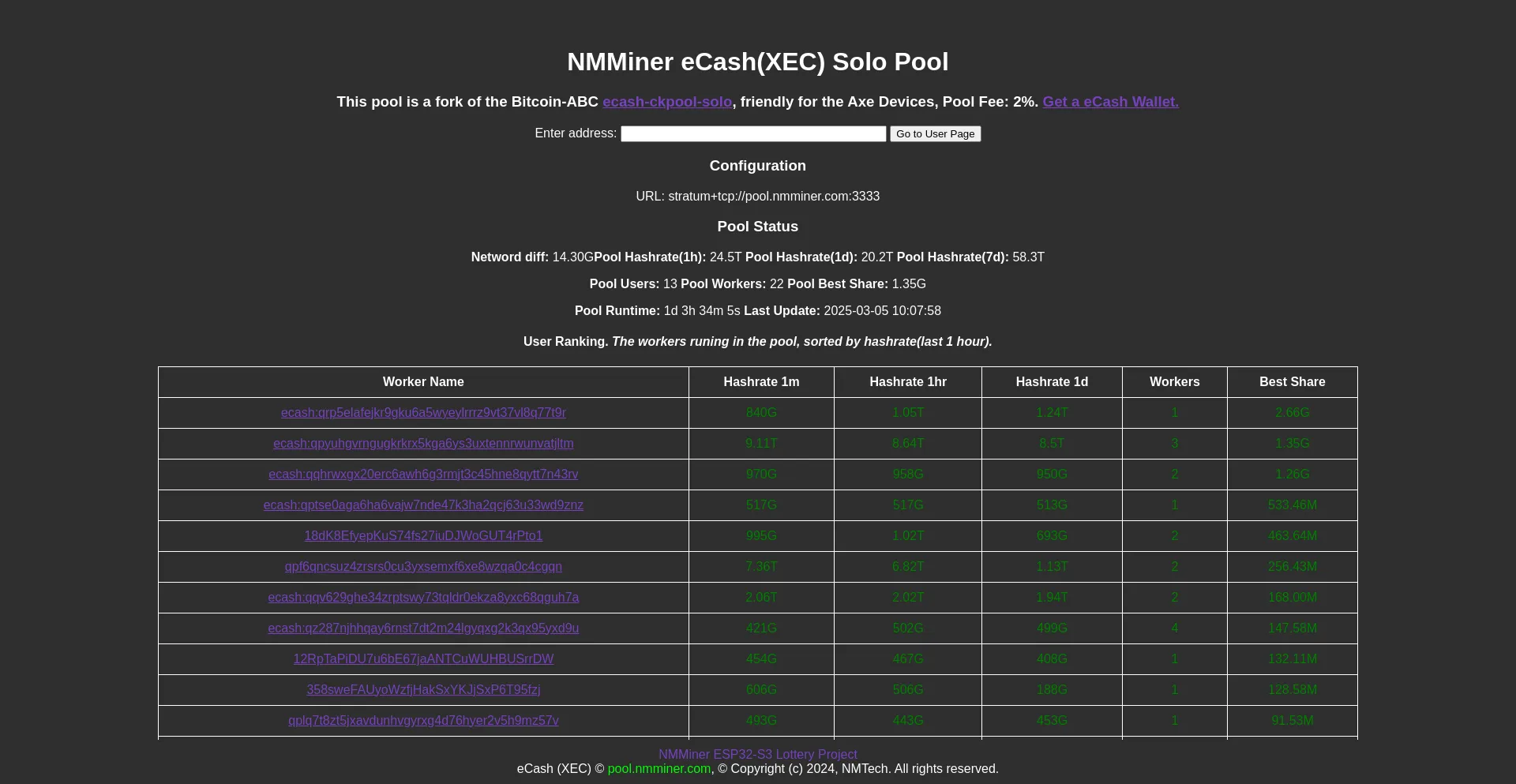Open worker ecash:qpyuhgvrngugkrkrx5kga6ys3uxtennrwunvatjltm page

coord(423,444)
